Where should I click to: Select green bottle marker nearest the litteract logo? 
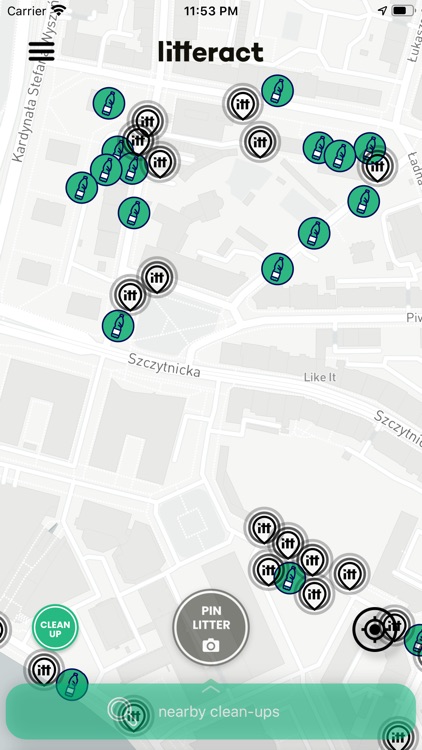coord(278,90)
